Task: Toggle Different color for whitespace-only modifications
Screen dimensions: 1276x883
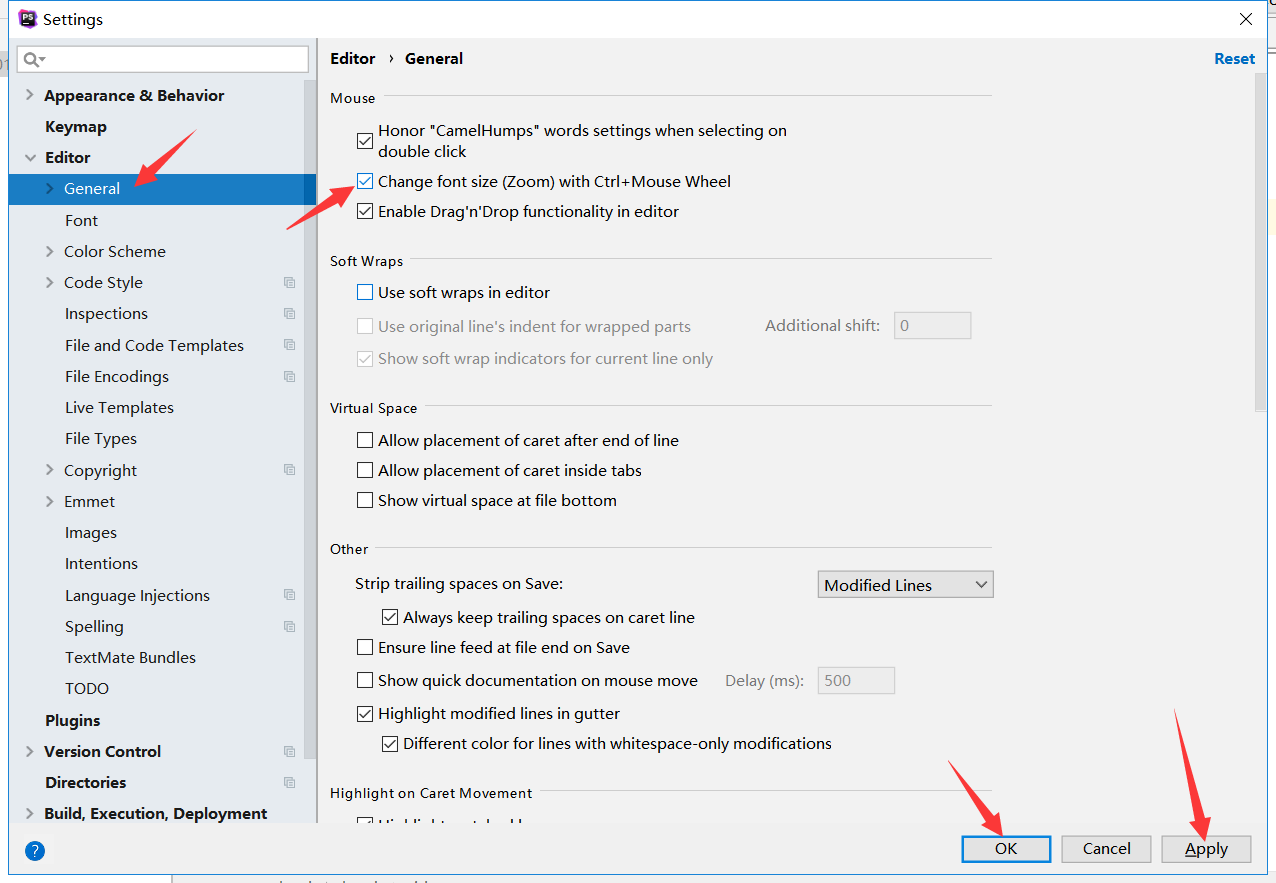Action: pos(390,744)
